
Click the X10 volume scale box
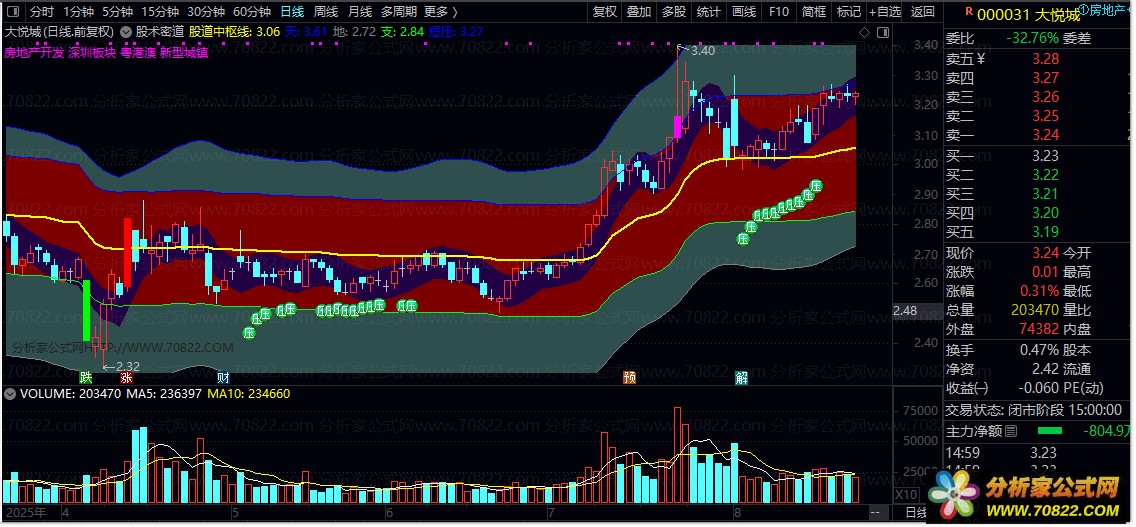(907, 494)
